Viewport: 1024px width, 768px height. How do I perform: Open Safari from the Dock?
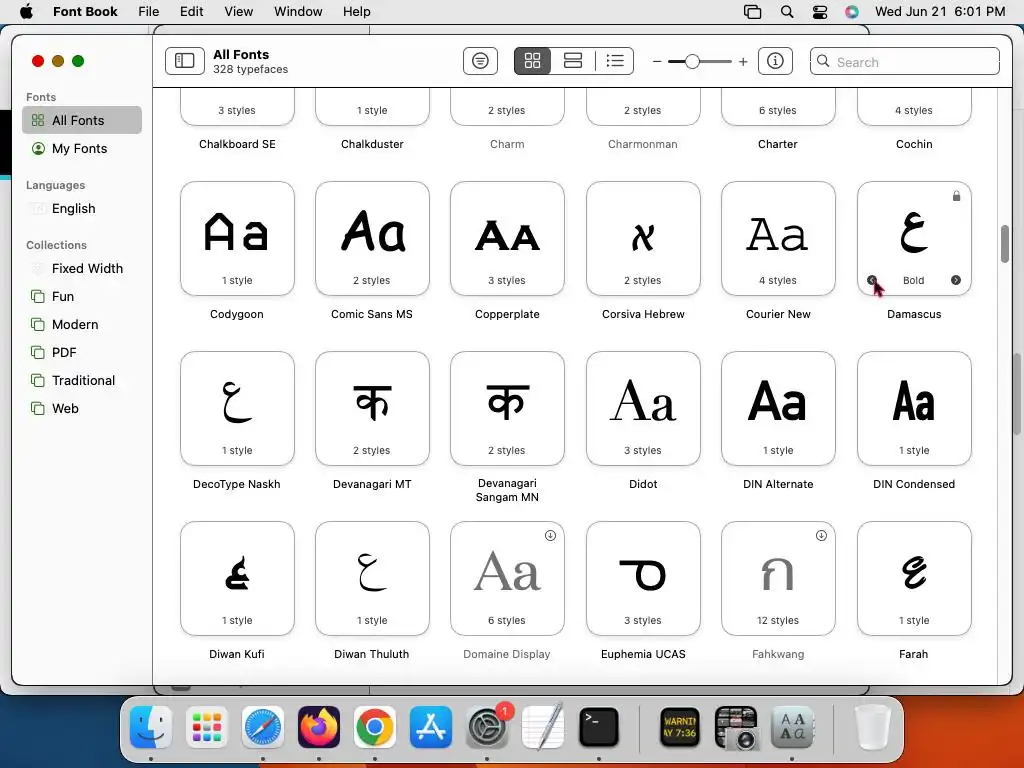(x=263, y=728)
